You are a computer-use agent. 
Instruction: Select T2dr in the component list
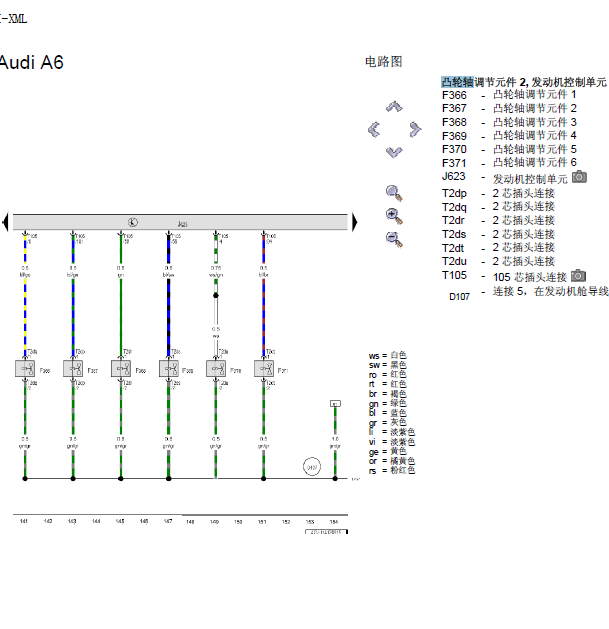(x=453, y=221)
